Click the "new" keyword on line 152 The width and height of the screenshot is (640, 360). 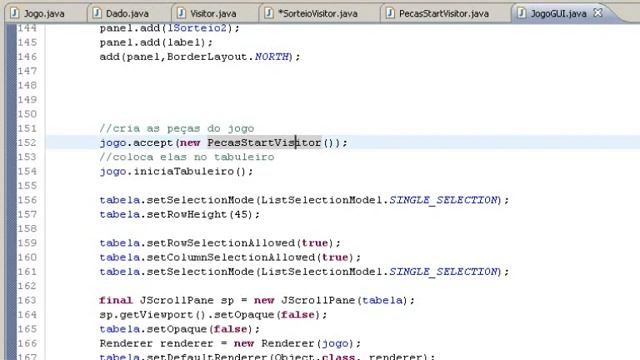click(190, 142)
